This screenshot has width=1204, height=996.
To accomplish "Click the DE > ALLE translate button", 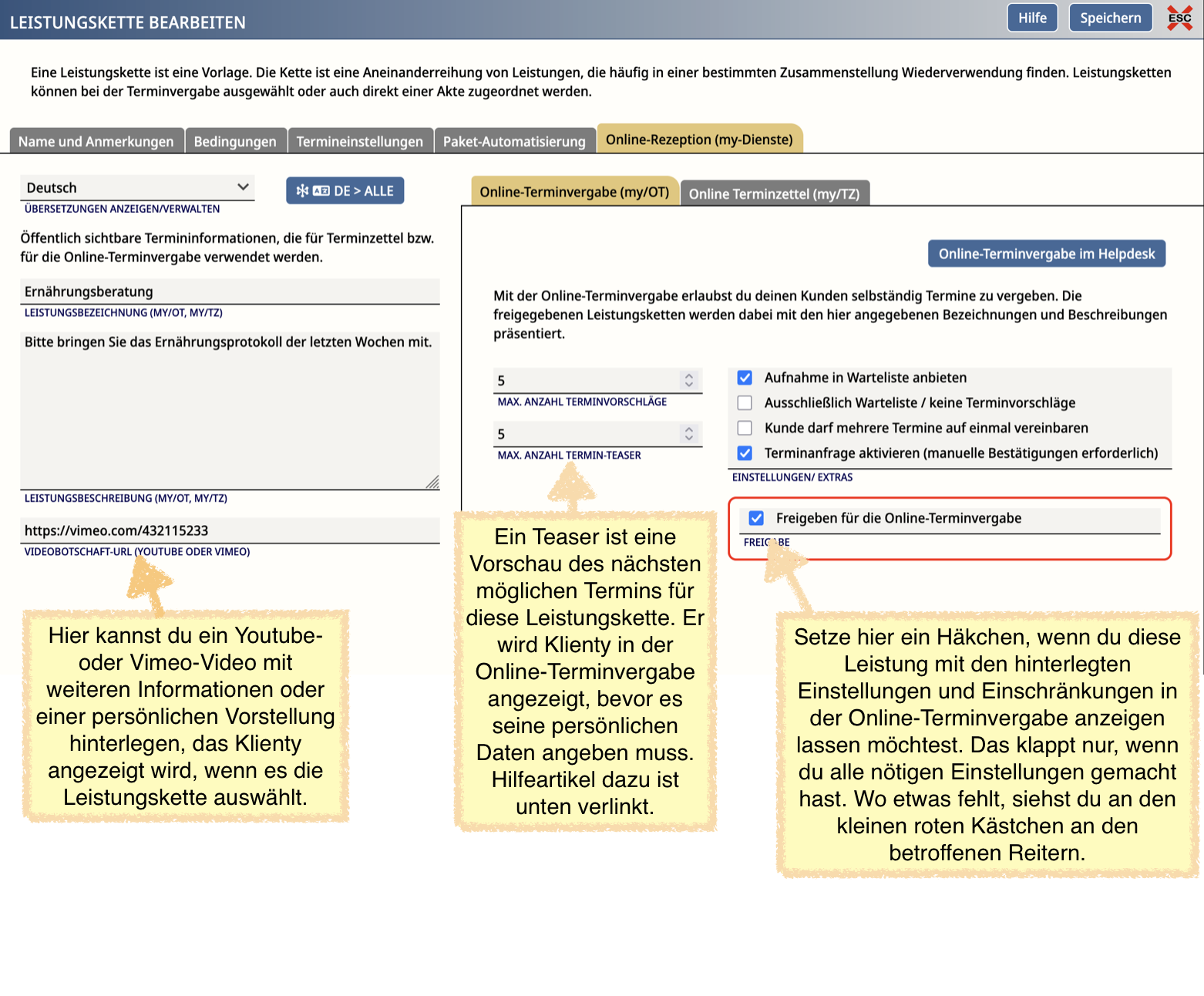I will click(345, 191).
